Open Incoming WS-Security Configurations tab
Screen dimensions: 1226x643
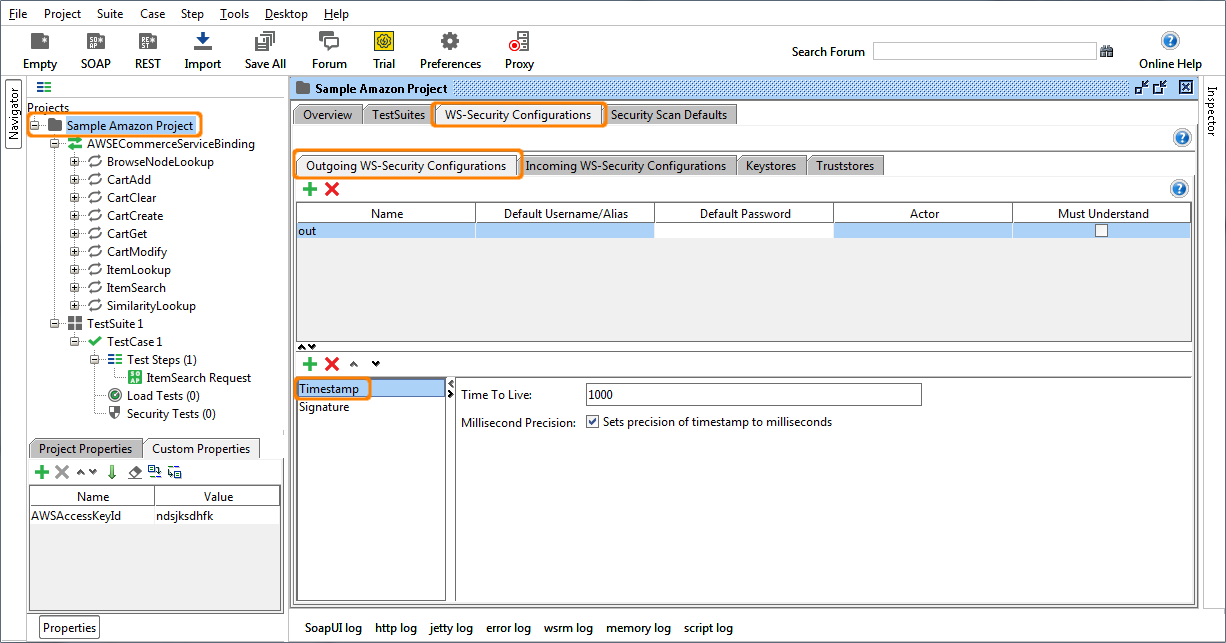pyautogui.click(x=626, y=166)
